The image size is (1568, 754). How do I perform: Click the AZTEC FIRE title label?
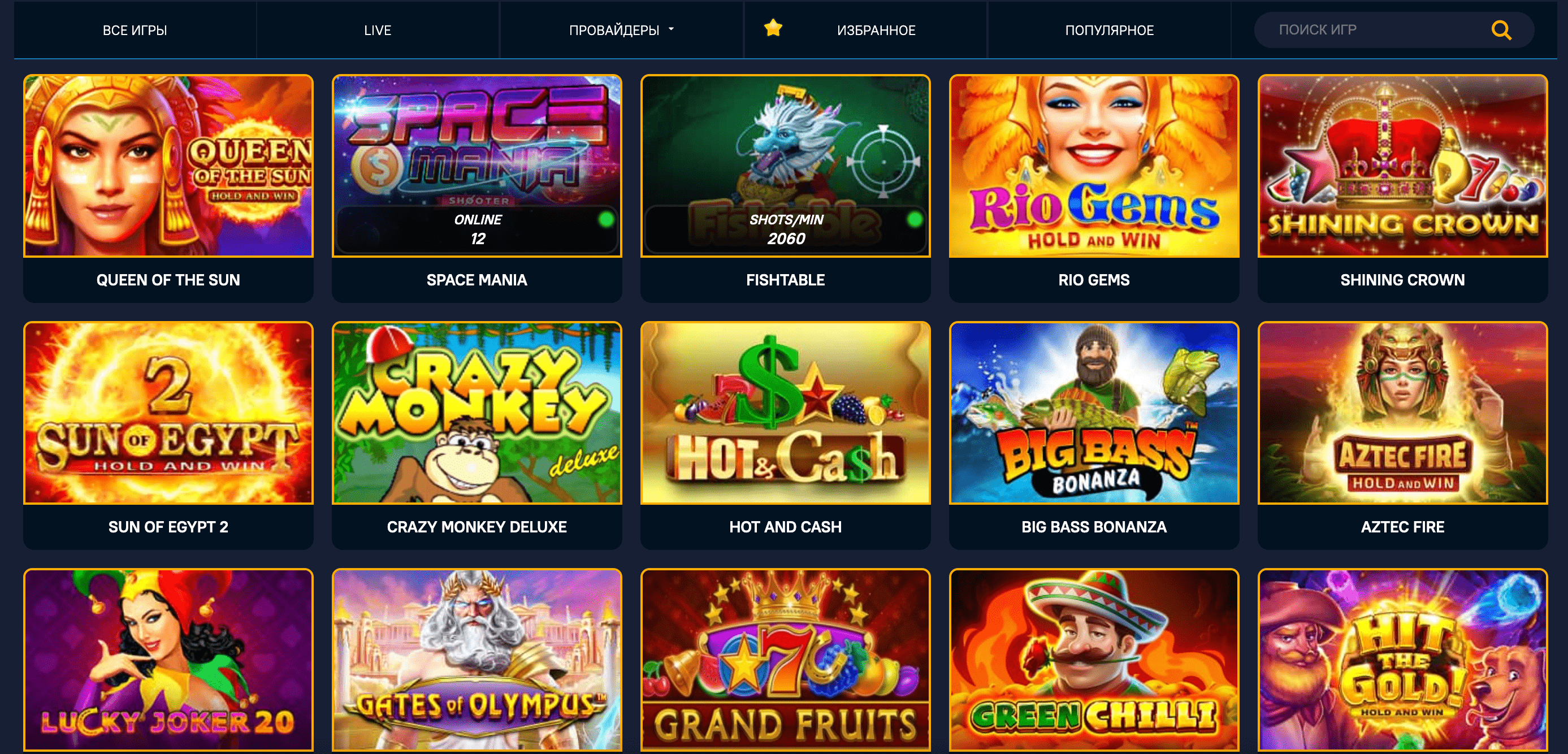click(x=1402, y=526)
